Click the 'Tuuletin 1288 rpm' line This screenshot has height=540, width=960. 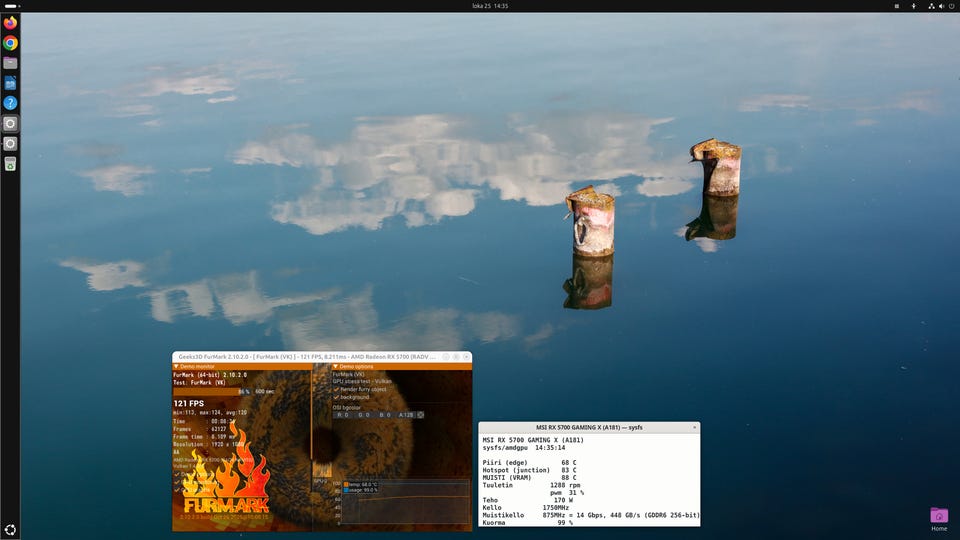[531, 485]
